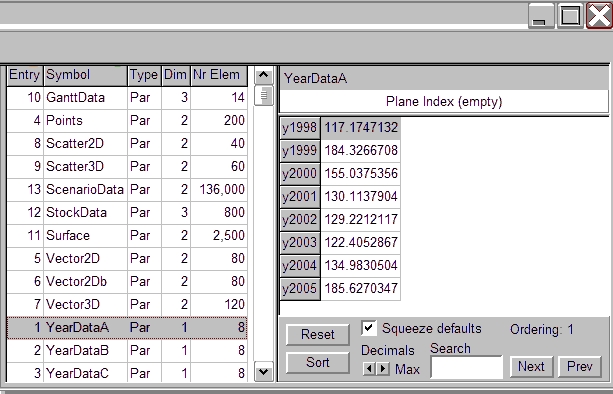Go to the Next search match
Viewport: 613px width, 394px height.
pyautogui.click(x=531, y=367)
